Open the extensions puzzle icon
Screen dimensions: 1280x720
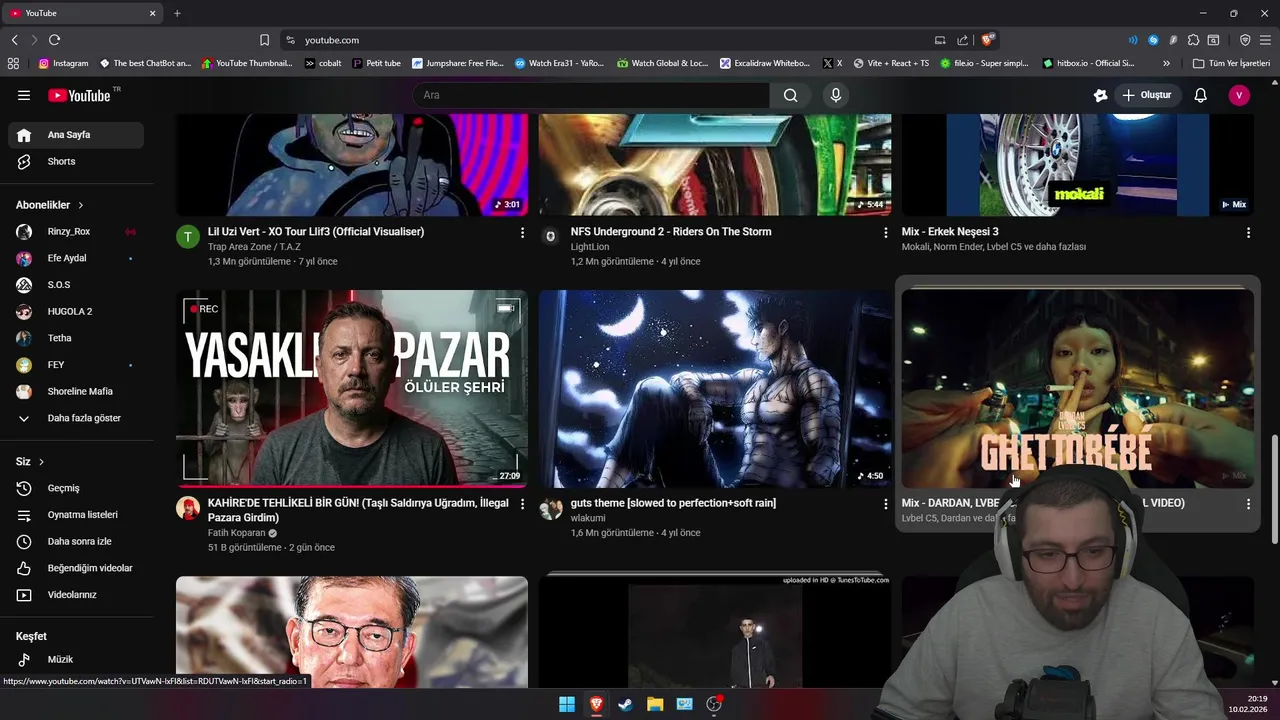pos(1193,40)
